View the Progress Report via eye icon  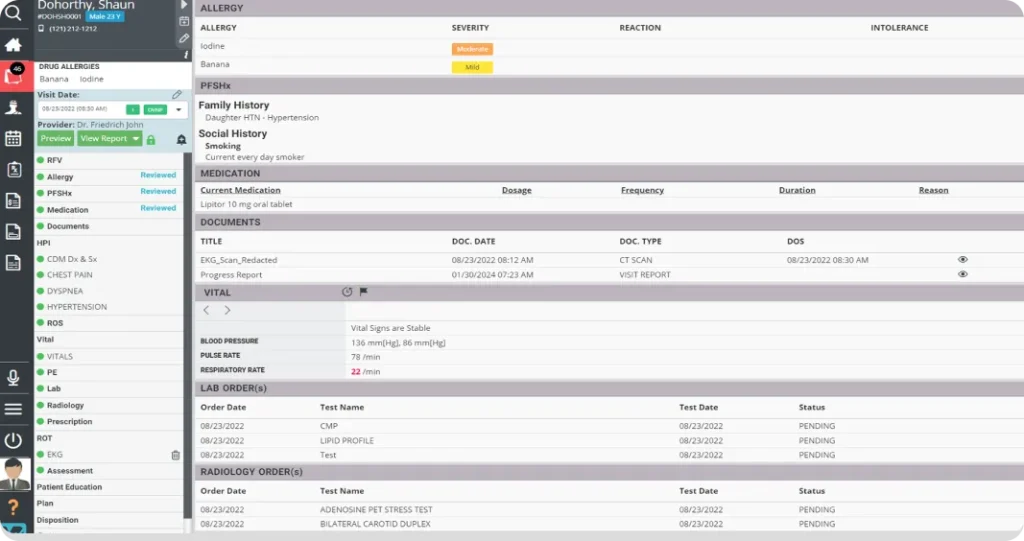pyautogui.click(x=962, y=274)
